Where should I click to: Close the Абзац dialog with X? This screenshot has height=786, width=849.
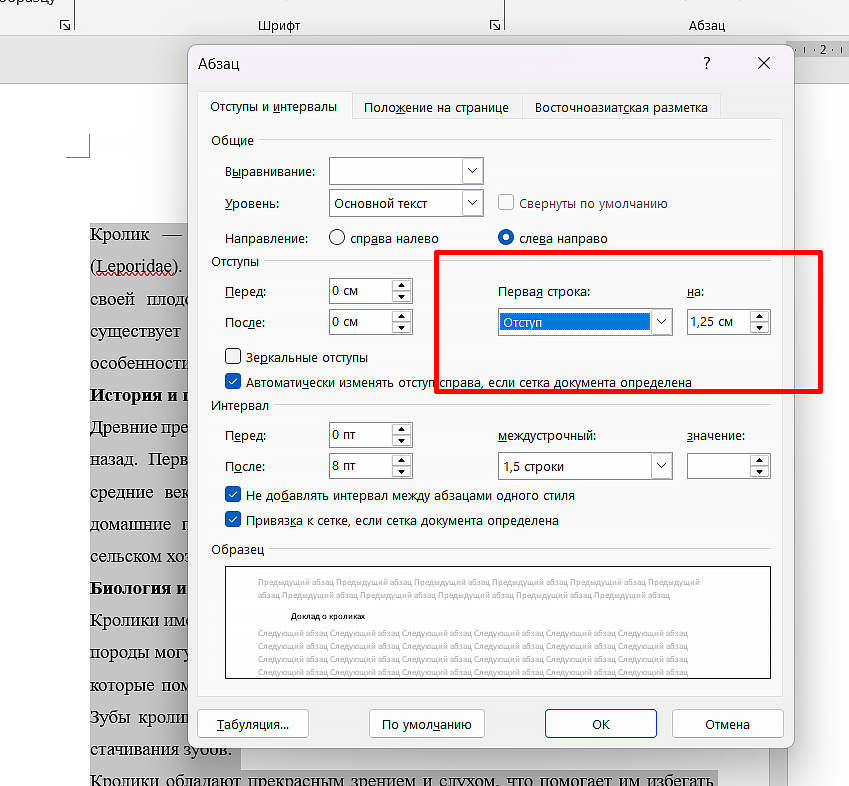(764, 63)
